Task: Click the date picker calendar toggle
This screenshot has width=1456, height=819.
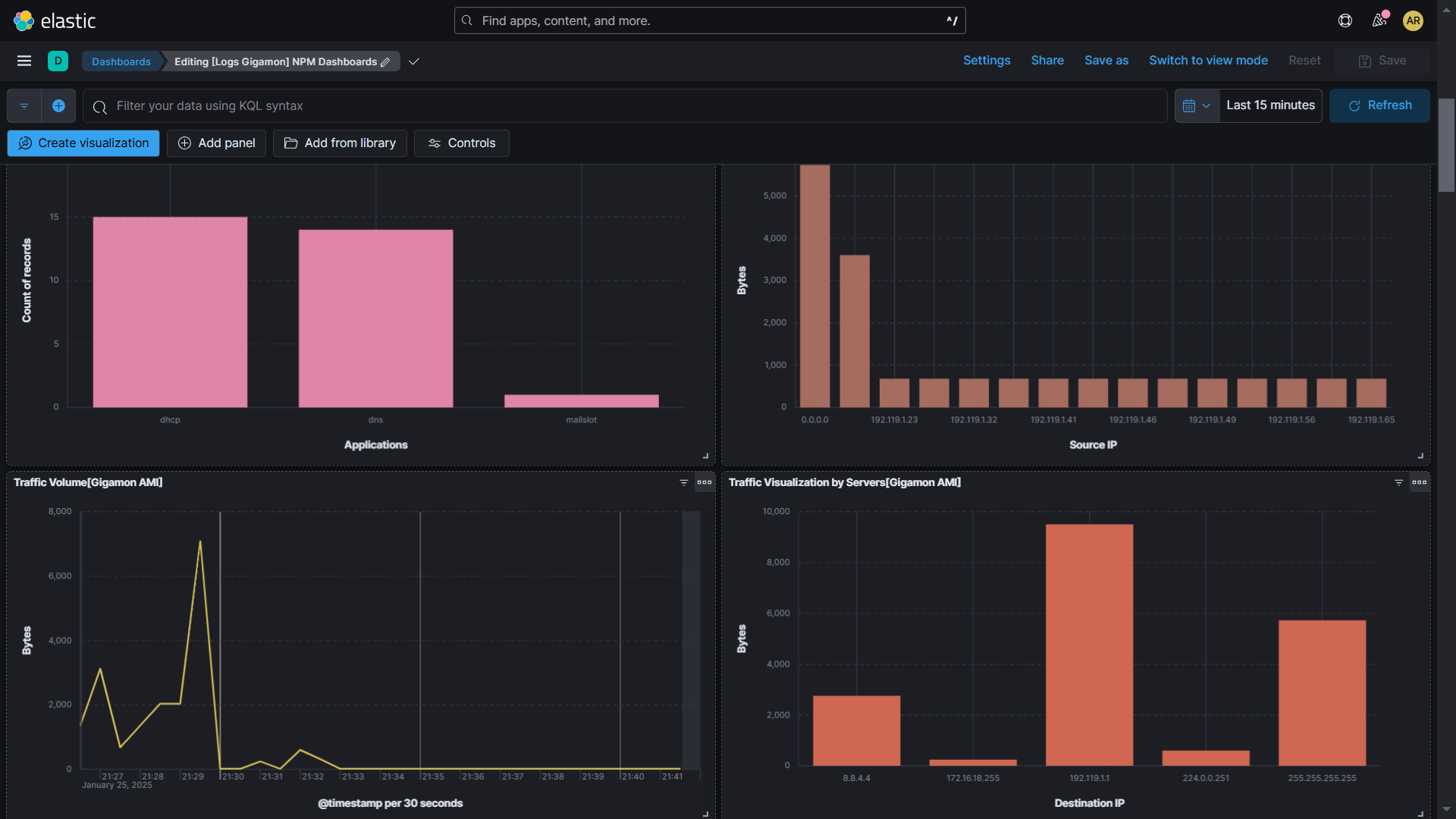Action: click(1189, 105)
